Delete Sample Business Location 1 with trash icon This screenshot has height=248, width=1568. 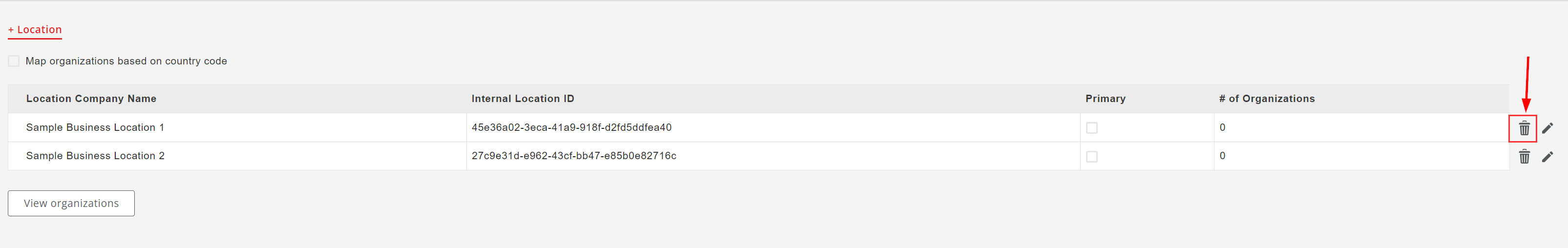[1524, 128]
